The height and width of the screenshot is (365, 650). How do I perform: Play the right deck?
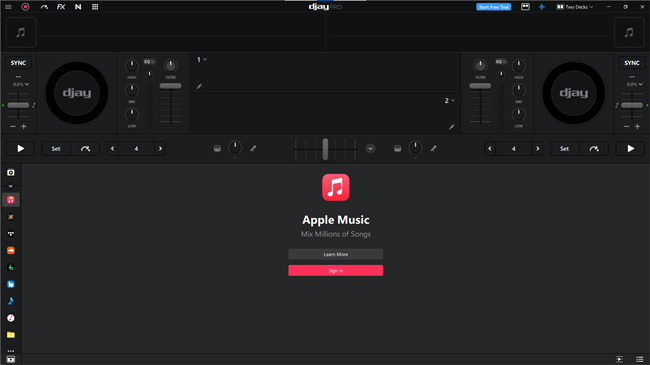click(630, 148)
